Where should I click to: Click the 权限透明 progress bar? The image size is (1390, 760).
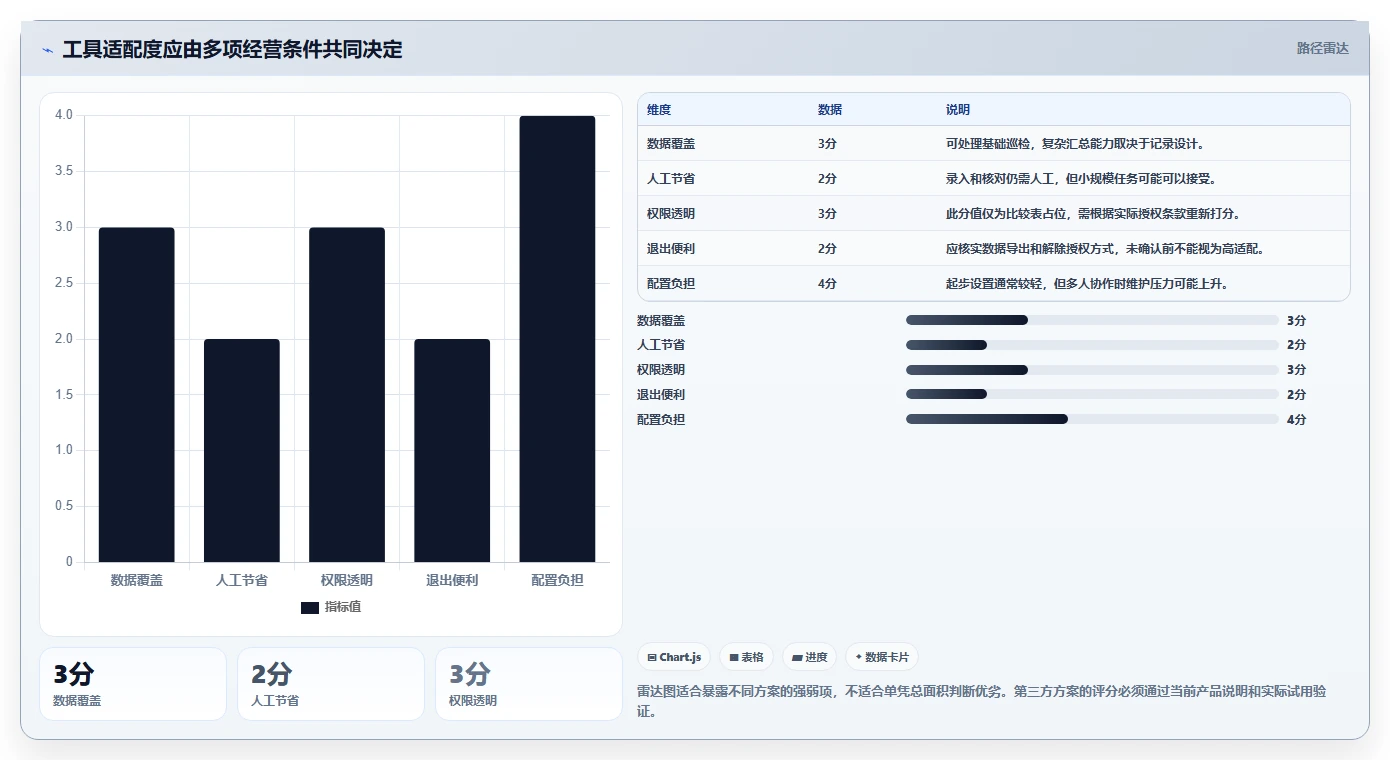pyautogui.click(x=1092, y=370)
